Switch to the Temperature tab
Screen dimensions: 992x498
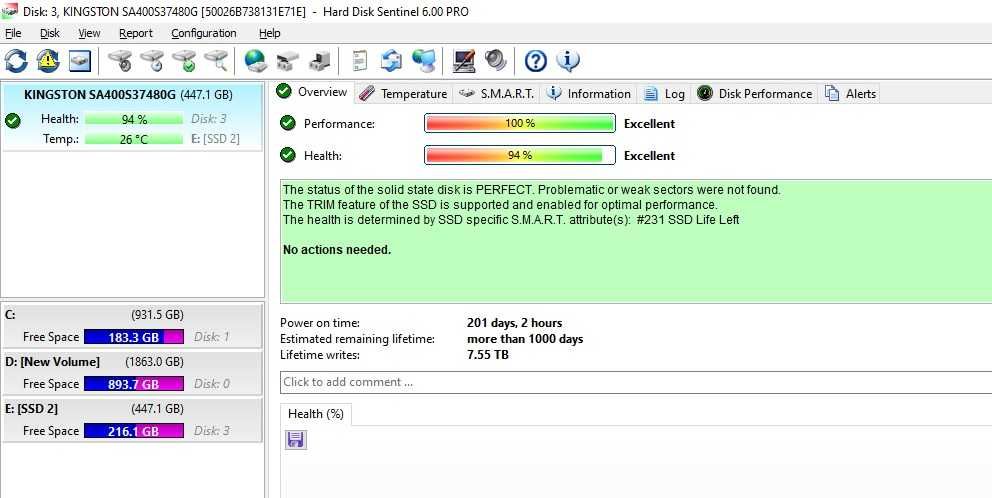coord(402,94)
